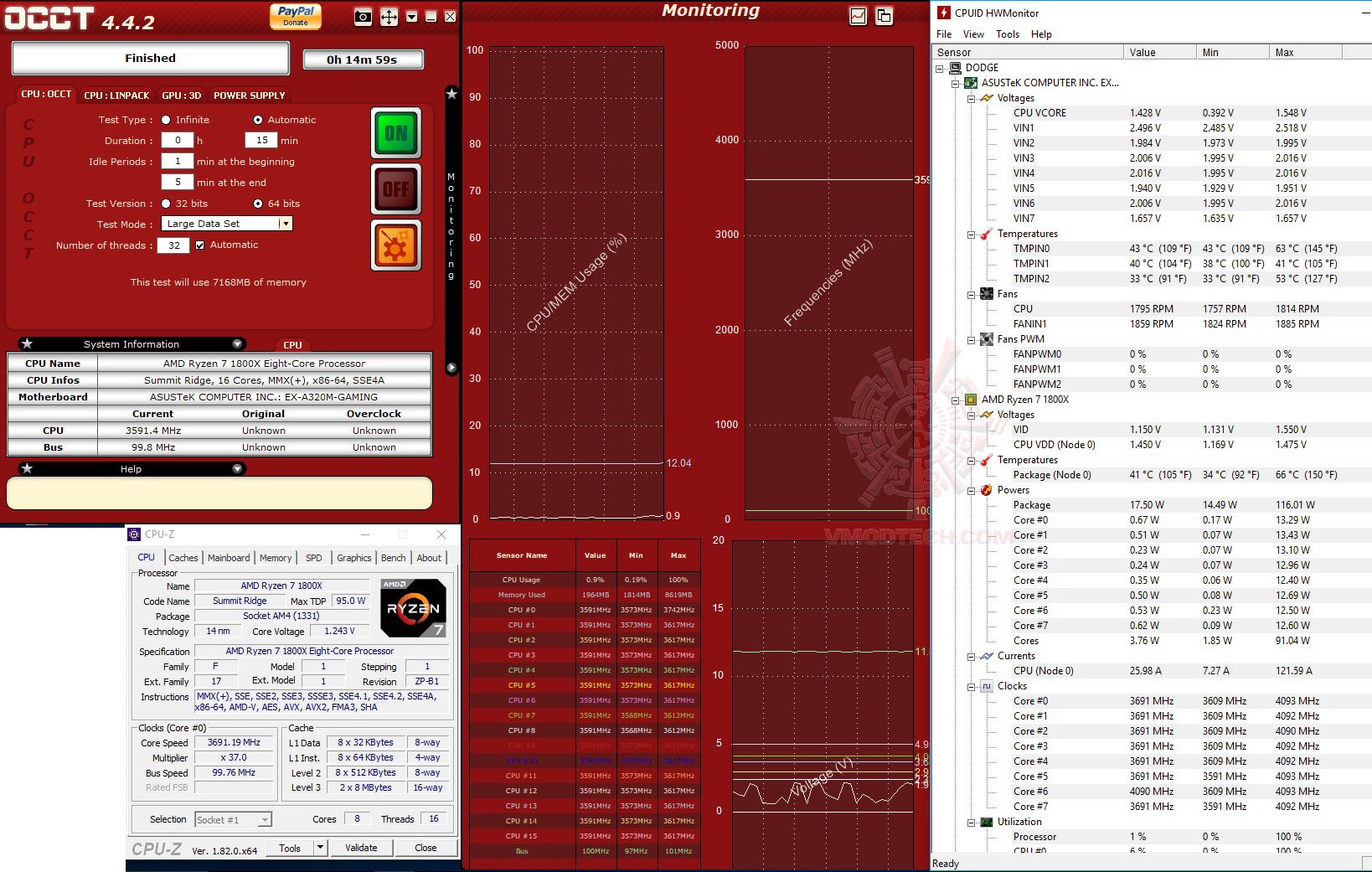
Task: Open the HWMonitor File menu
Action: [x=944, y=34]
